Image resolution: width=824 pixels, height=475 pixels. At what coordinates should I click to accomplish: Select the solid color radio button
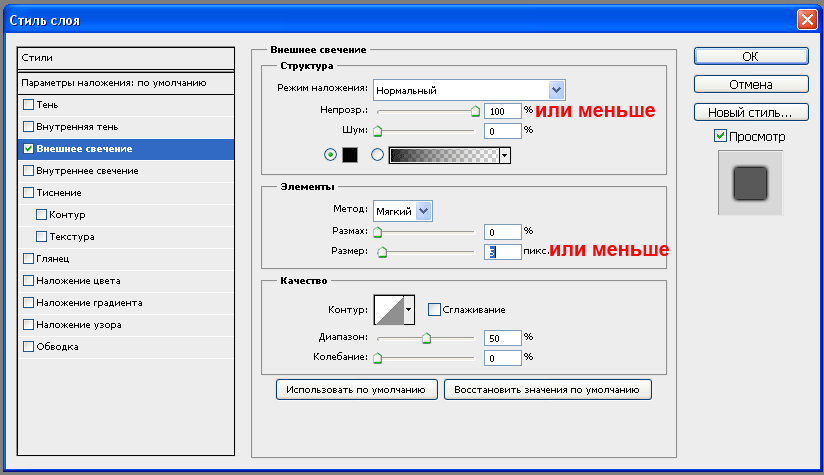pyautogui.click(x=331, y=155)
